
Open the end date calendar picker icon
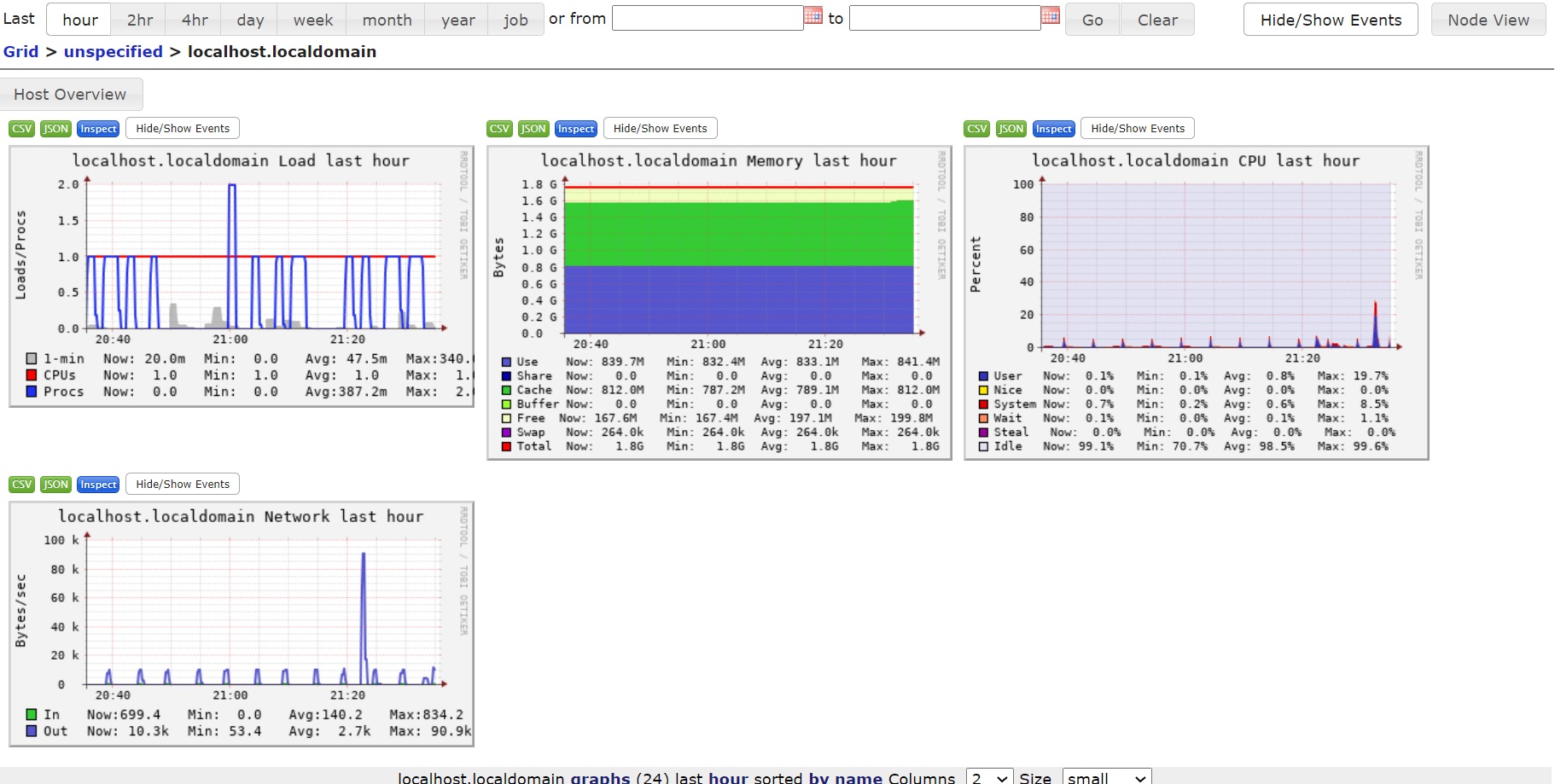pyautogui.click(x=1051, y=15)
